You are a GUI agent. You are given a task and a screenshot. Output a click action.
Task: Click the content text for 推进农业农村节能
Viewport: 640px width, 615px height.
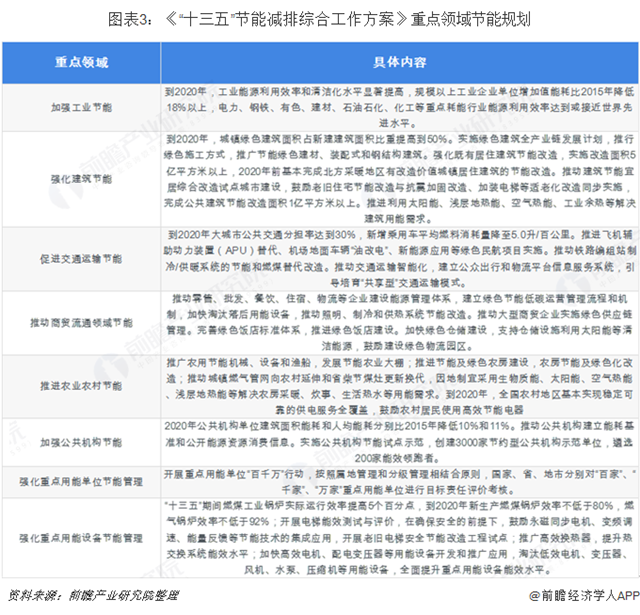pos(397,381)
